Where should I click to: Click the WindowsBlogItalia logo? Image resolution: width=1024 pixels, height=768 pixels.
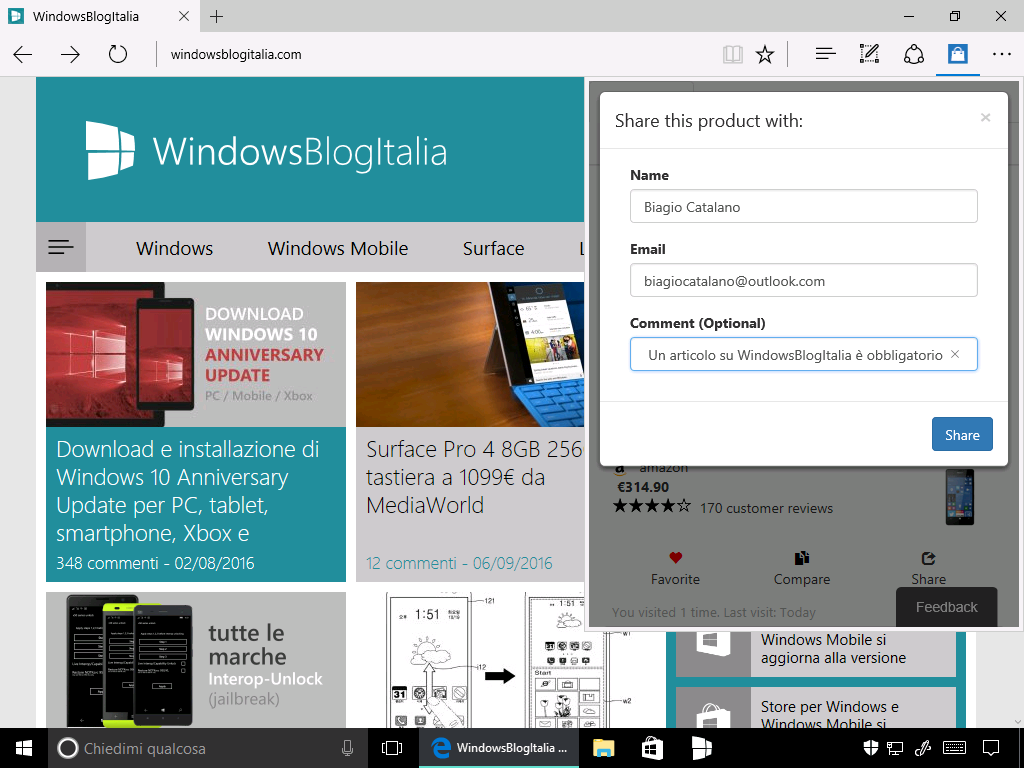click(x=266, y=150)
